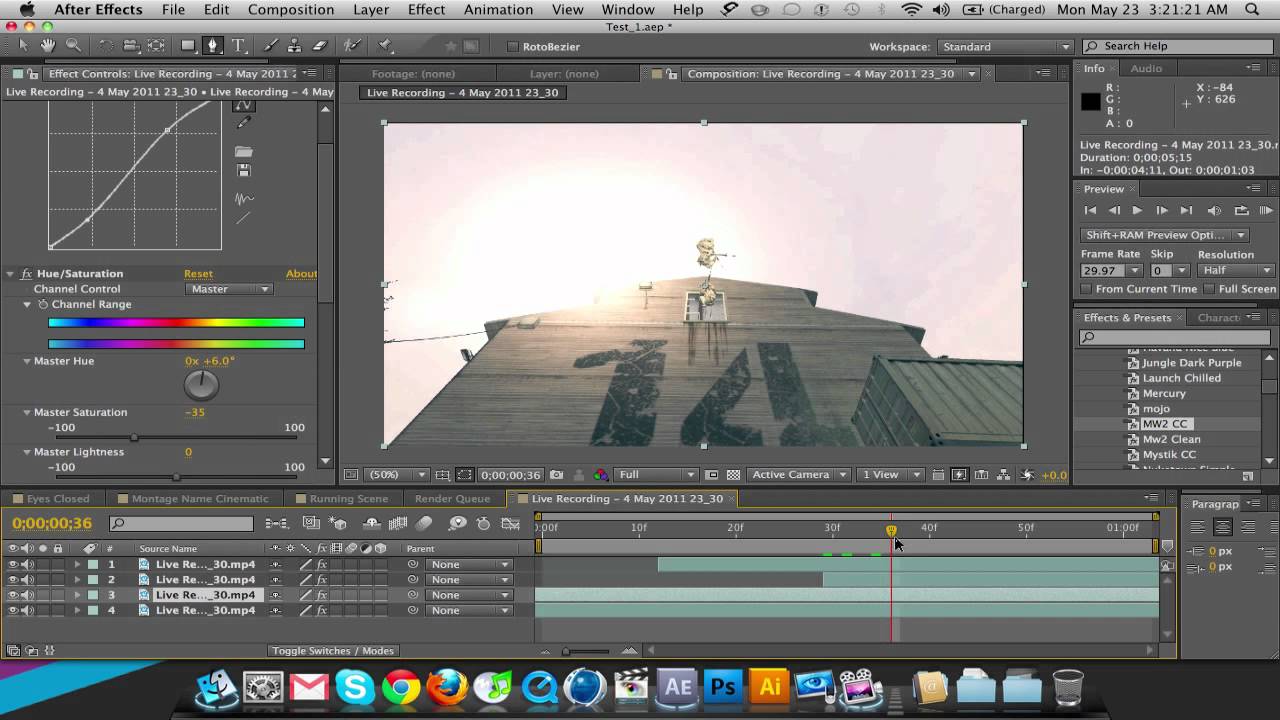Select the Selection arrow tool
Image resolution: width=1280 pixels, height=720 pixels.
click(24, 46)
